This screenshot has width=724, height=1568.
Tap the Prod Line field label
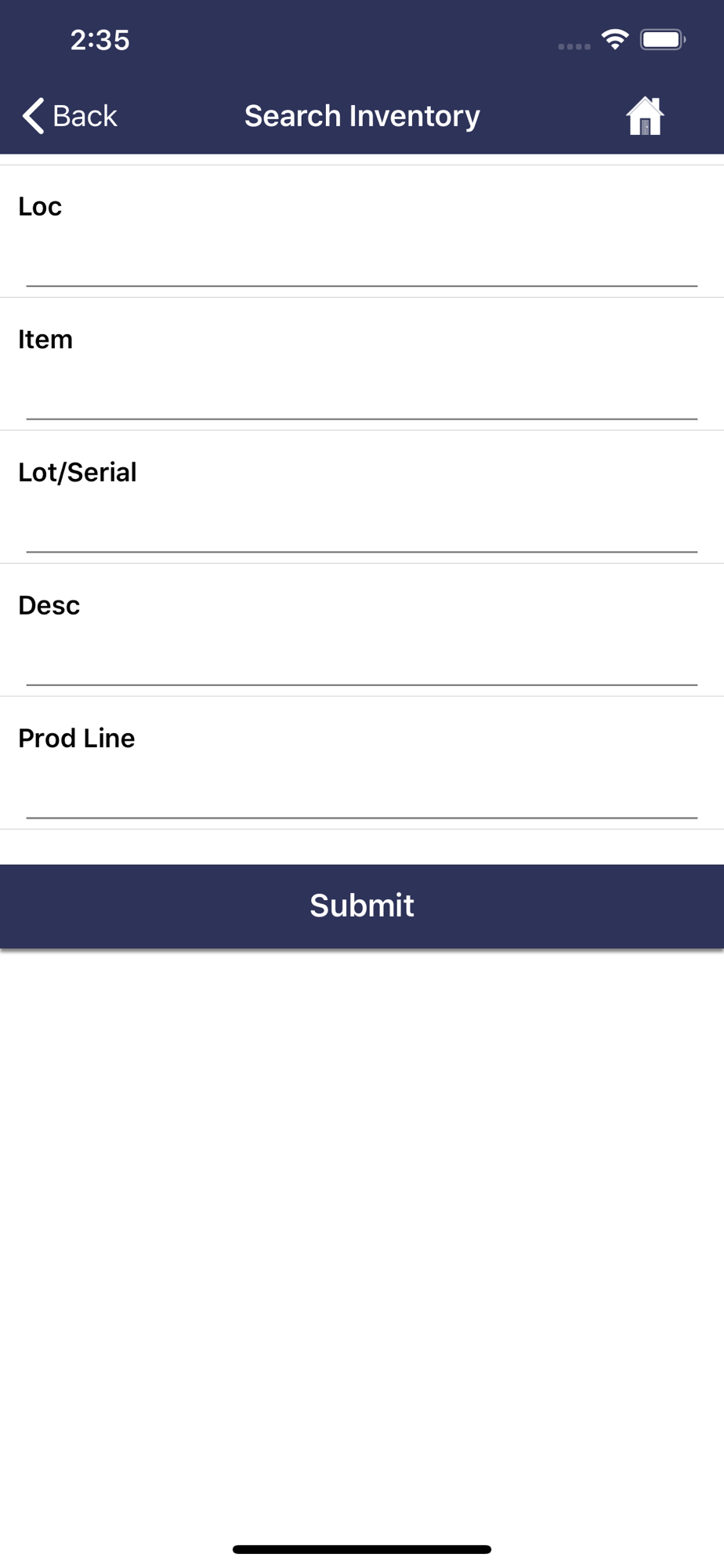coord(77,739)
